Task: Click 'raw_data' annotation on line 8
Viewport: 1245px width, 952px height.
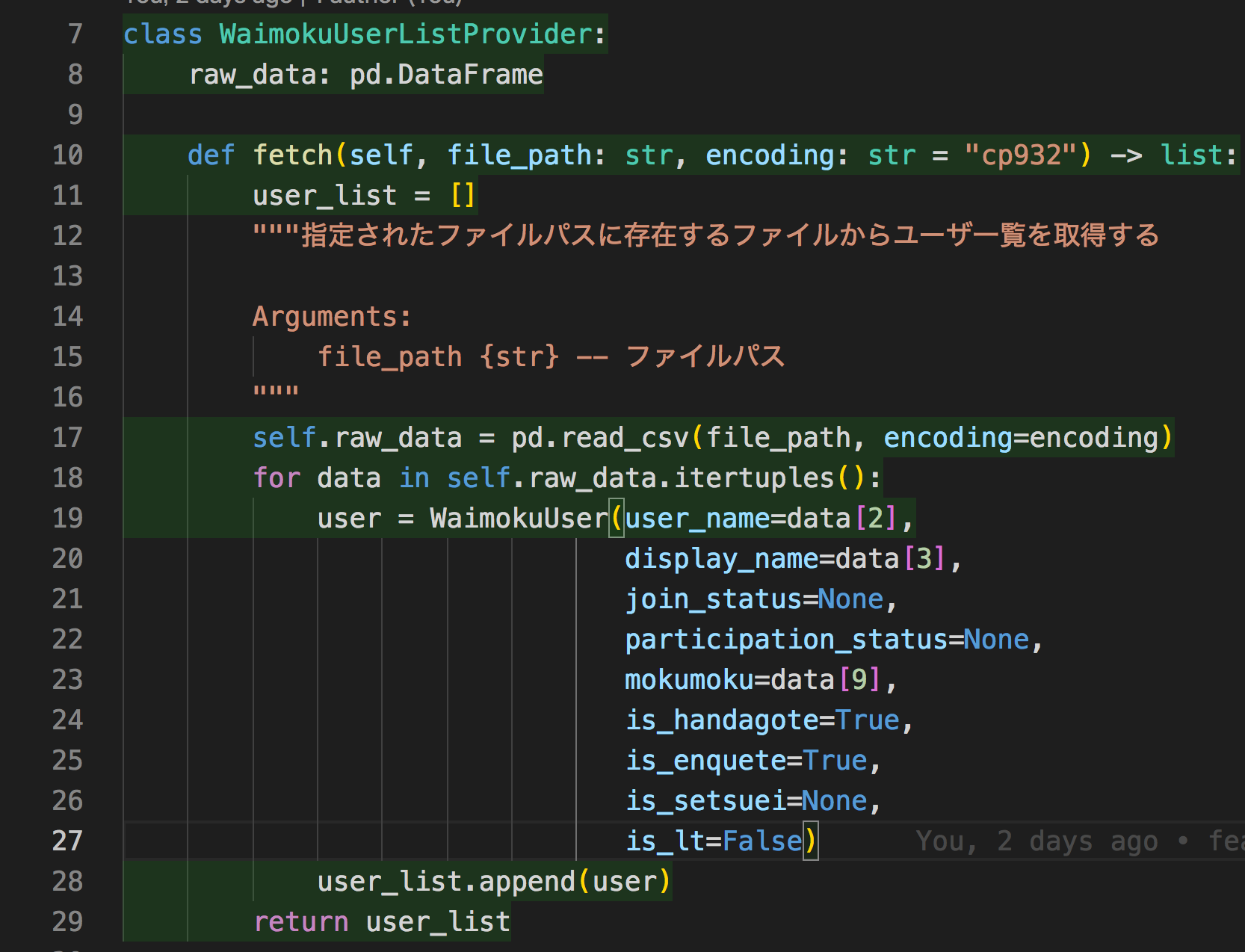Action: [x=253, y=75]
